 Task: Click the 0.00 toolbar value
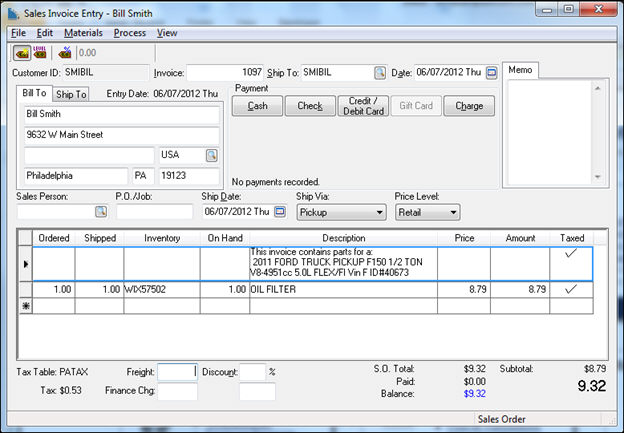coord(87,53)
